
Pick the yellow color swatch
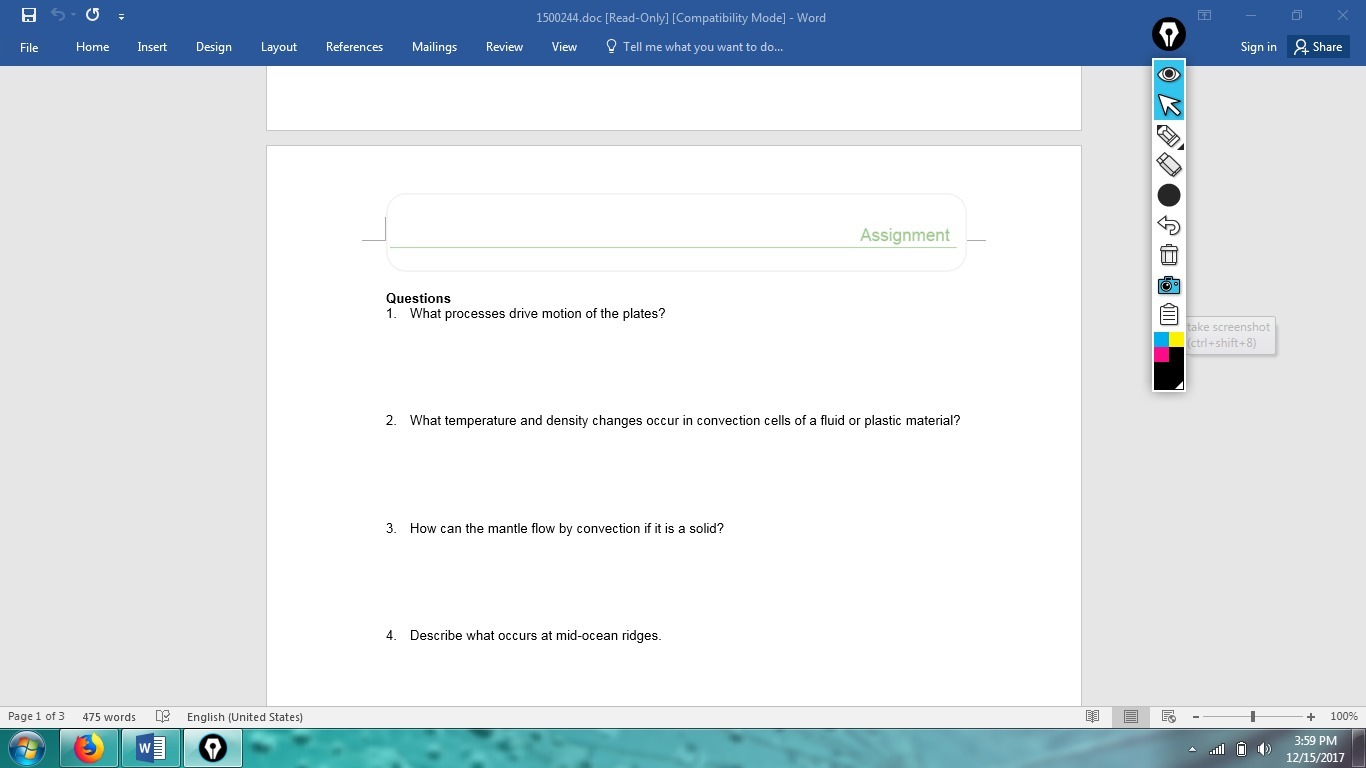[x=1177, y=340]
